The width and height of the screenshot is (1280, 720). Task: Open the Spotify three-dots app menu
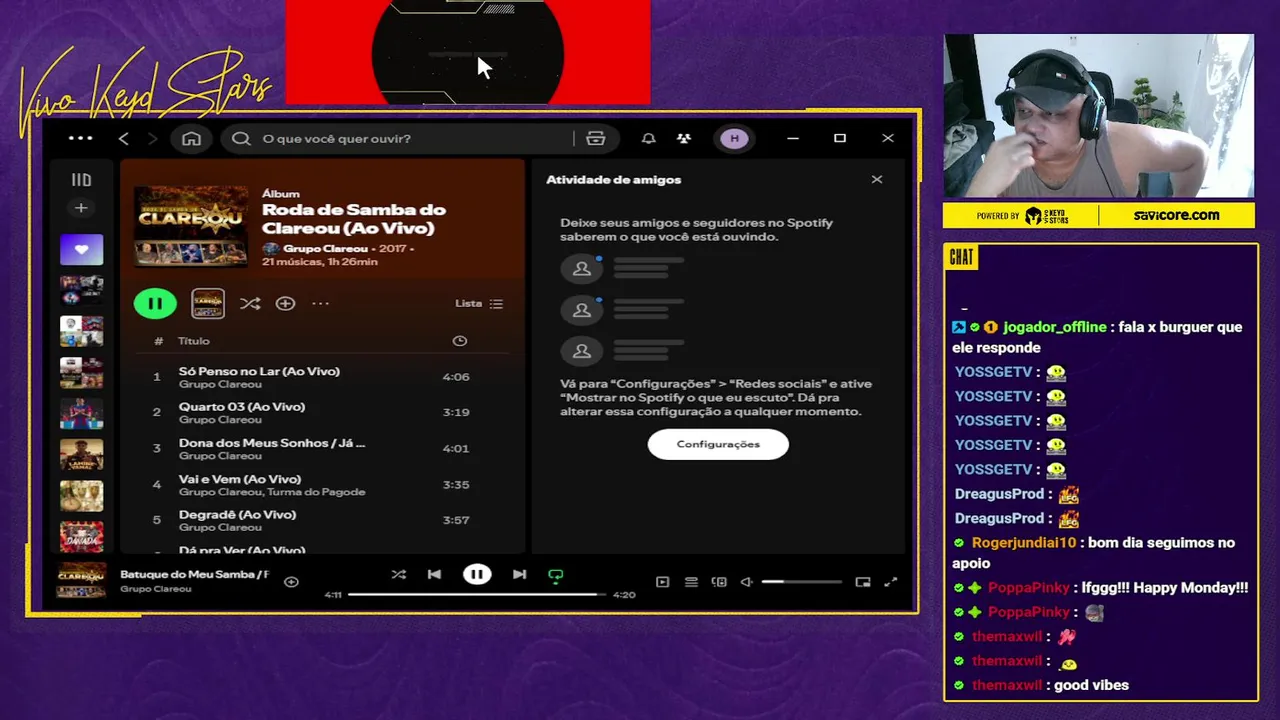click(81, 138)
